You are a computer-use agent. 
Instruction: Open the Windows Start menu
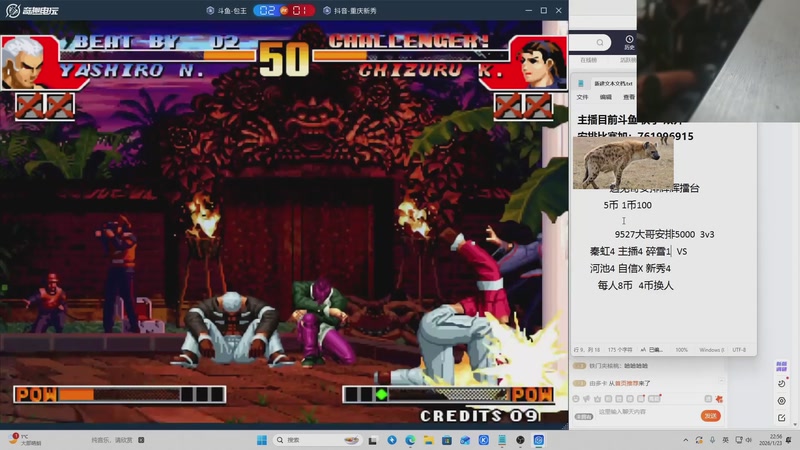coord(262,440)
